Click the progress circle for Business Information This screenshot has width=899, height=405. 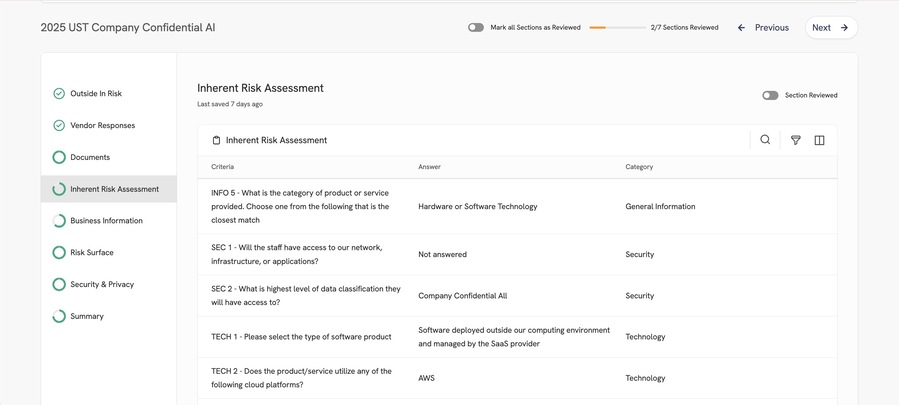(x=59, y=221)
